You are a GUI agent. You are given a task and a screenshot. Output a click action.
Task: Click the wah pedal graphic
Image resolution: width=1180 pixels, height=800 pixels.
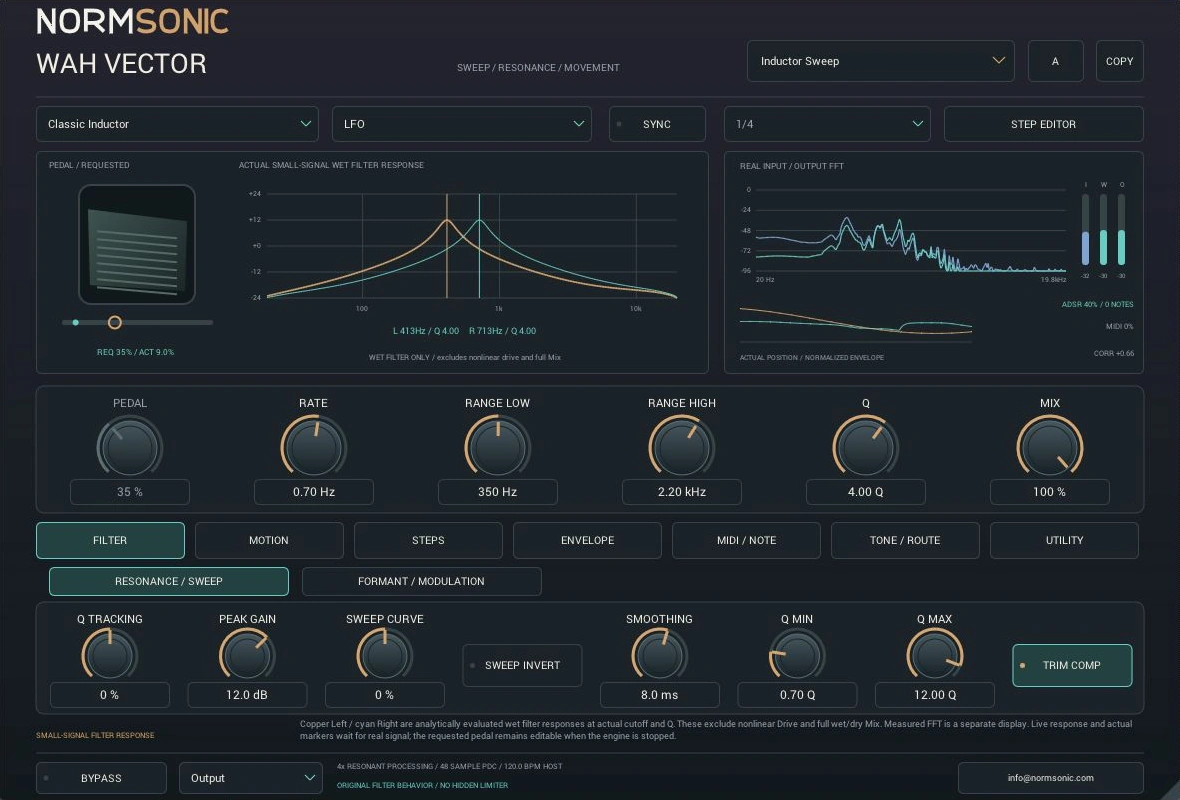tap(137, 245)
